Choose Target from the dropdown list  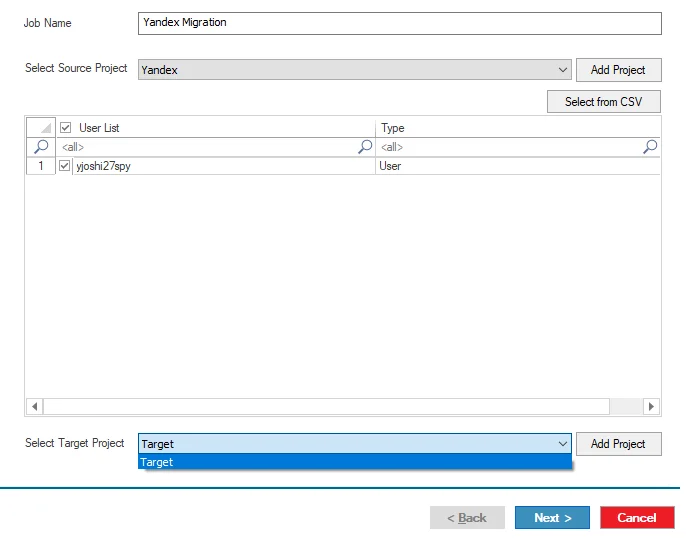[x=355, y=462]
